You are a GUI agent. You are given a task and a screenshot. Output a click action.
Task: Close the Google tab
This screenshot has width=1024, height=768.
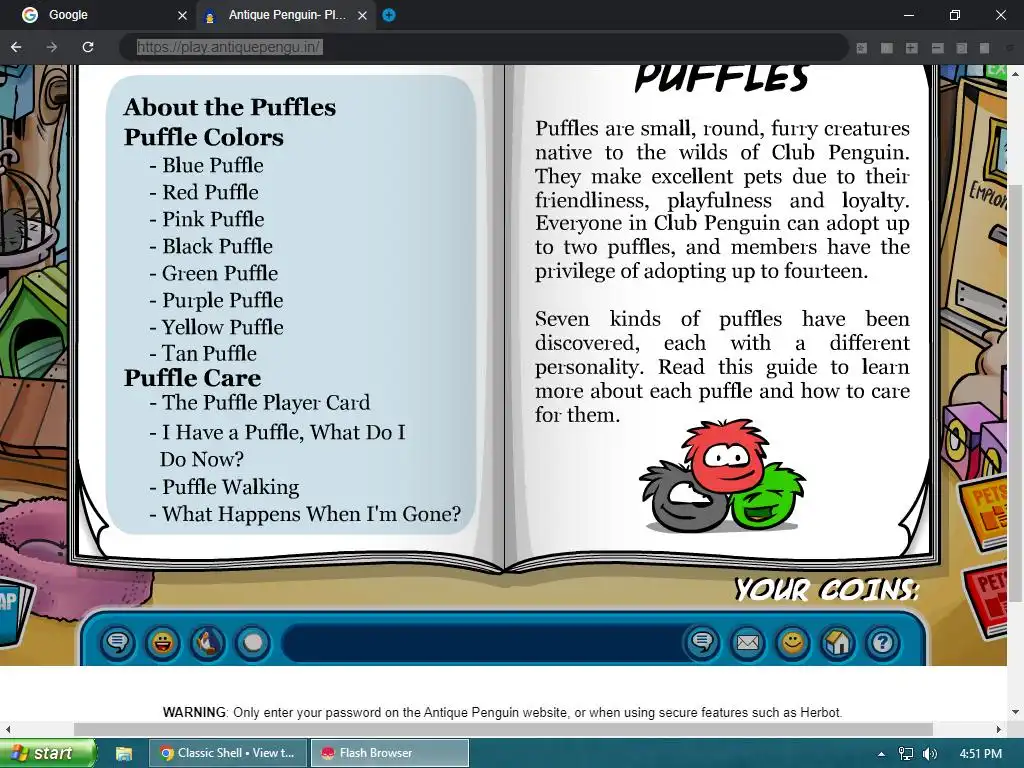pos(182,15)
